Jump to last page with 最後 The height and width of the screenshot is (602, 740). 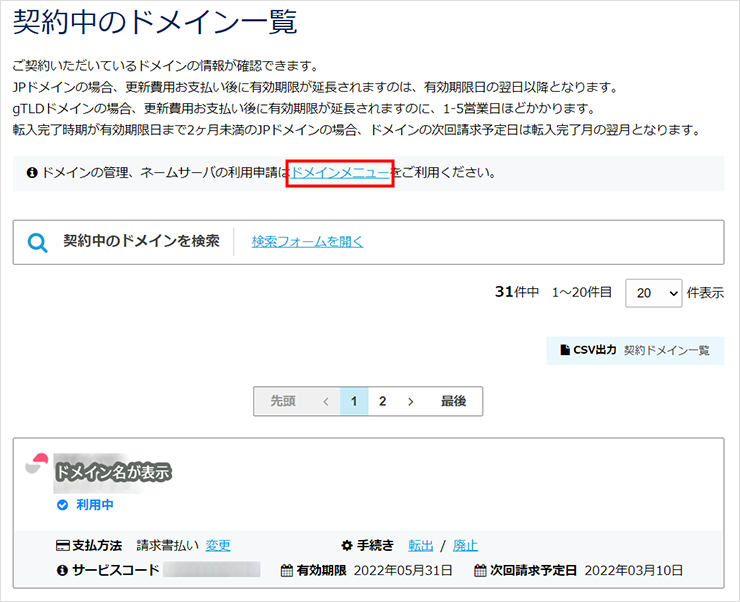453,401
